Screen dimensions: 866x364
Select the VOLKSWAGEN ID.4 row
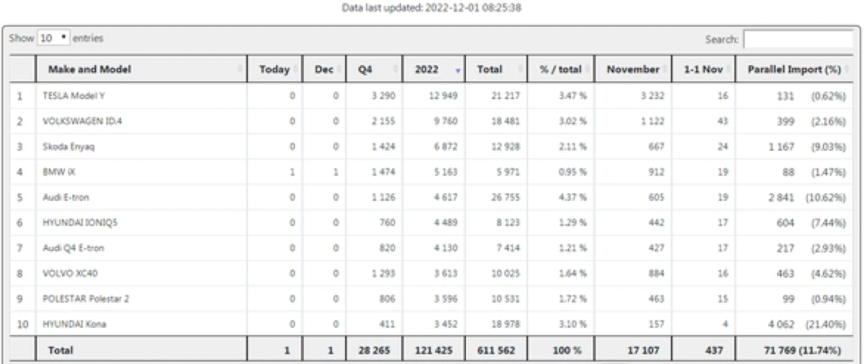[431, 122]
